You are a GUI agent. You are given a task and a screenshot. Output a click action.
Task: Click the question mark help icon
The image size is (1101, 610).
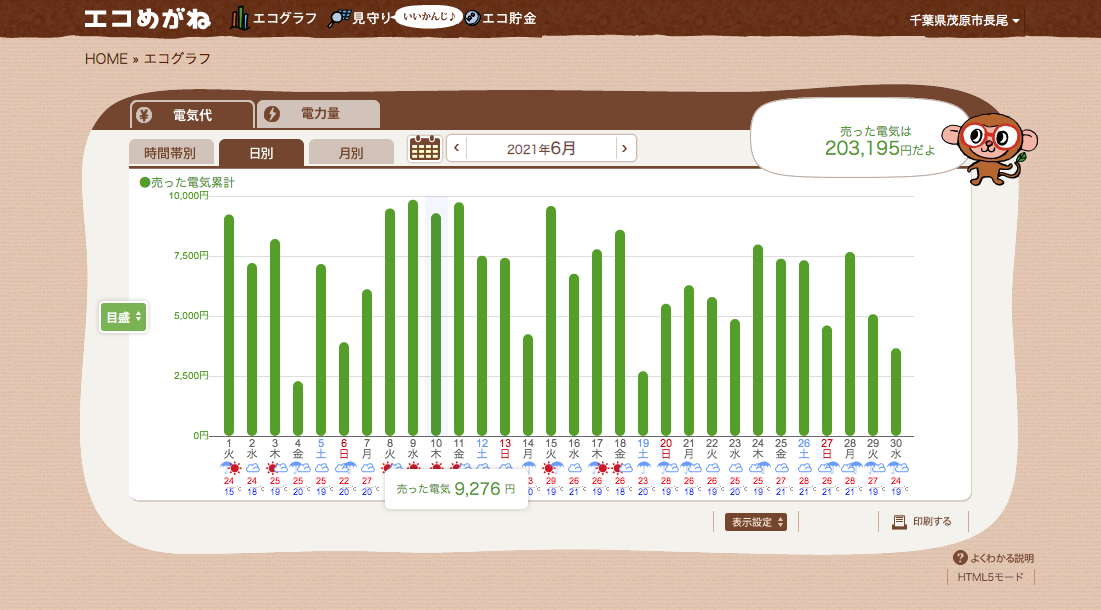(960, 557)
